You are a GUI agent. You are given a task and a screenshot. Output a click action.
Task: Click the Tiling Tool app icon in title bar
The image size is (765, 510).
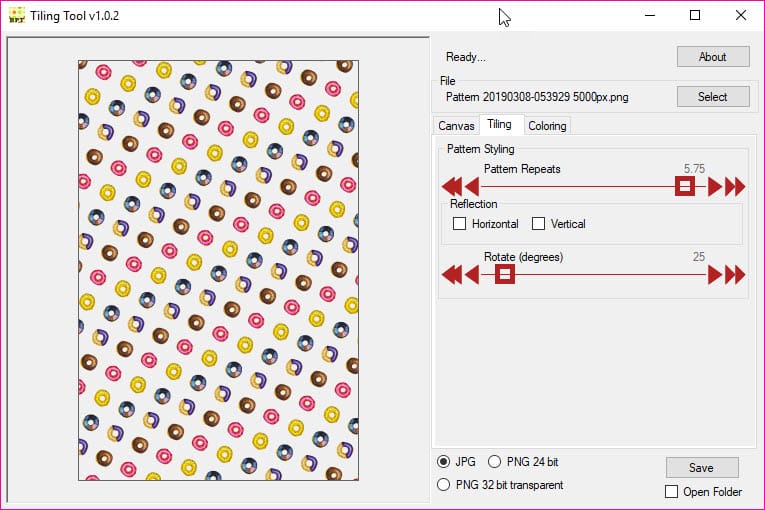(17, 15)
